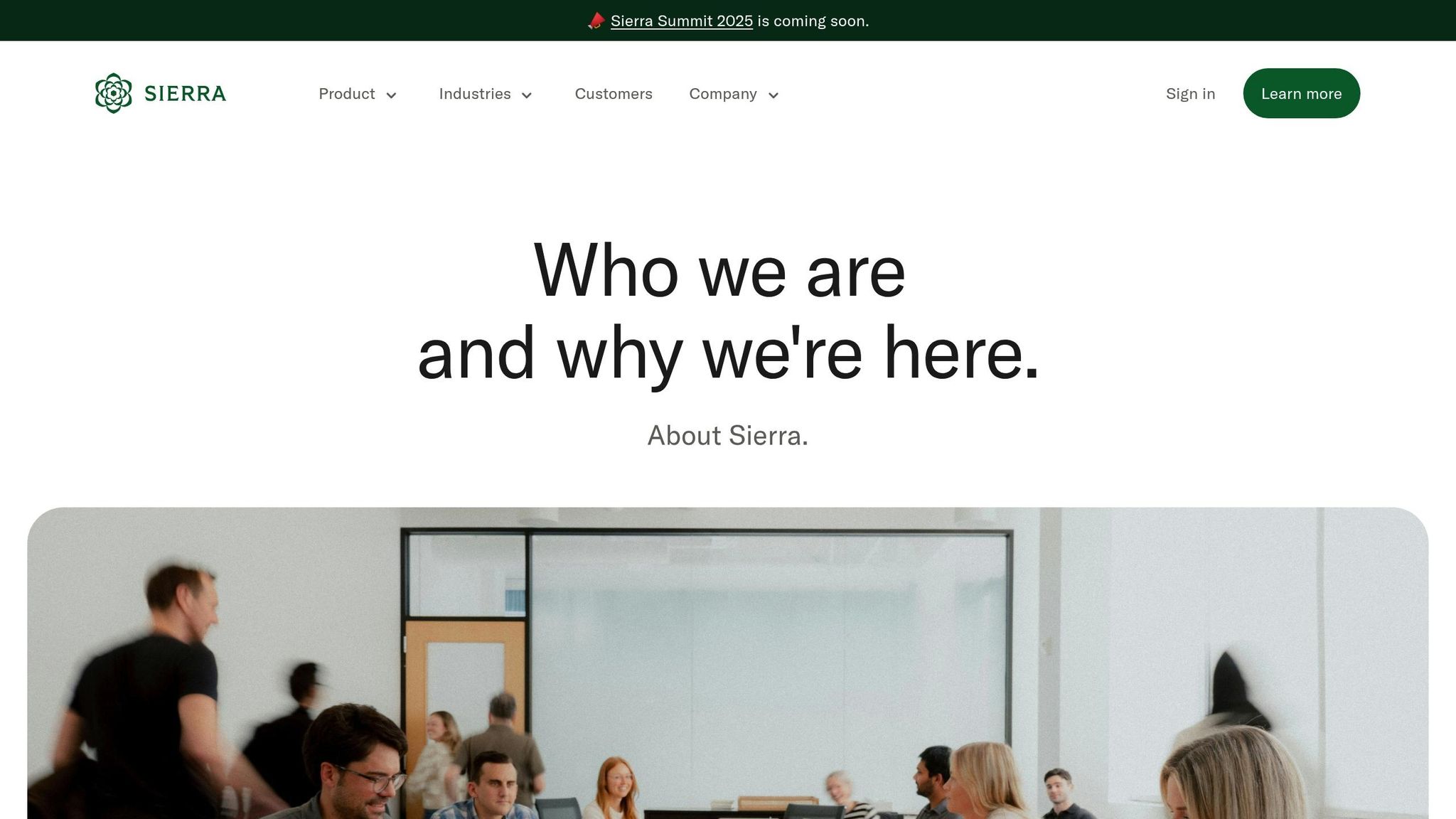This screenshot has width=1456, height=819.
Task: Open the Sierra Summit 2025 link
Action: point(681,21)
